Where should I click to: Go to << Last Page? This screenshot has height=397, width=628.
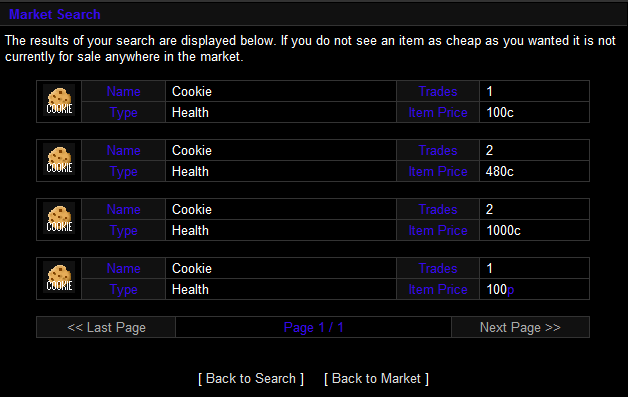point(106,327)
